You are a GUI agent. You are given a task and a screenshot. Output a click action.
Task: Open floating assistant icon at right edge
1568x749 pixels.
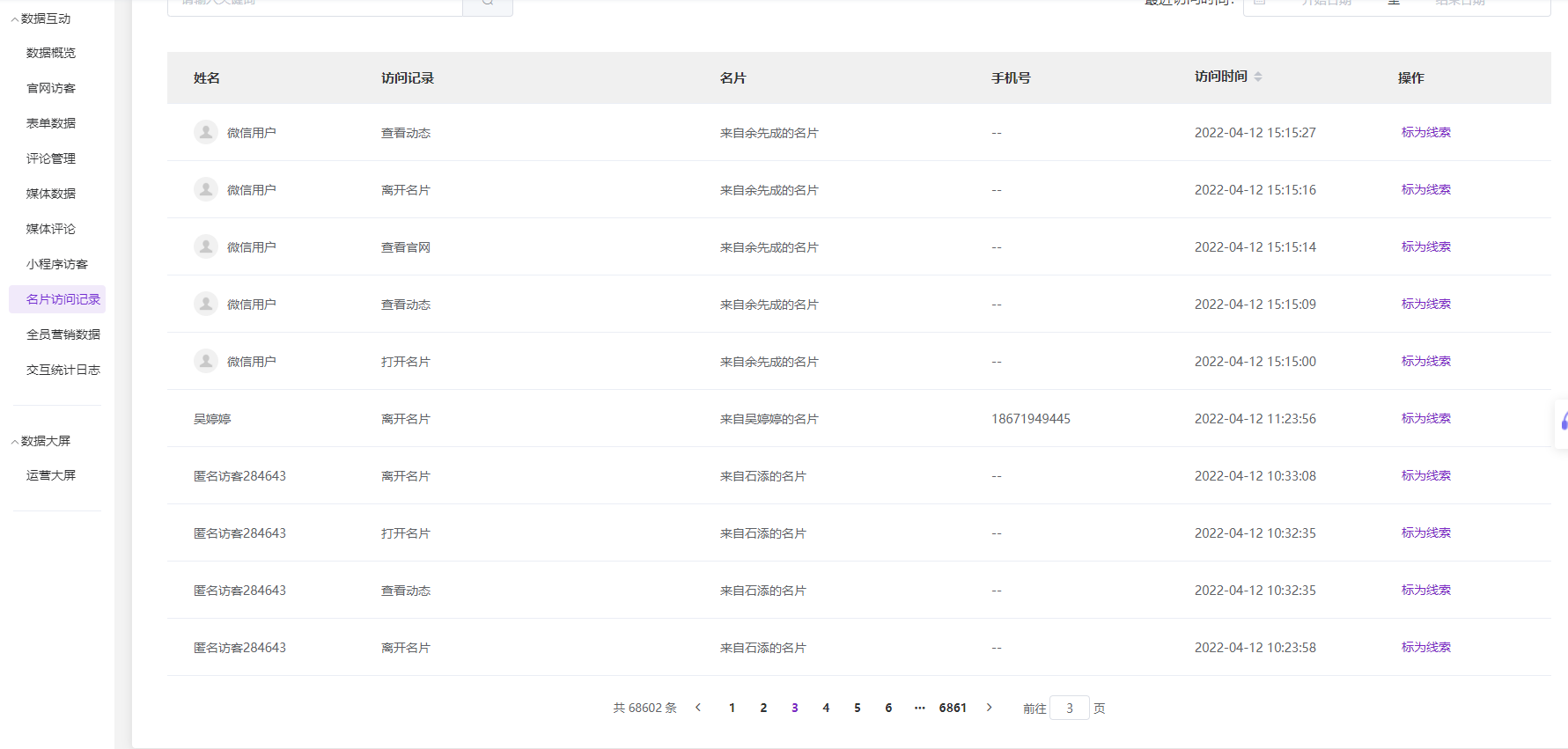[1563, 422]
